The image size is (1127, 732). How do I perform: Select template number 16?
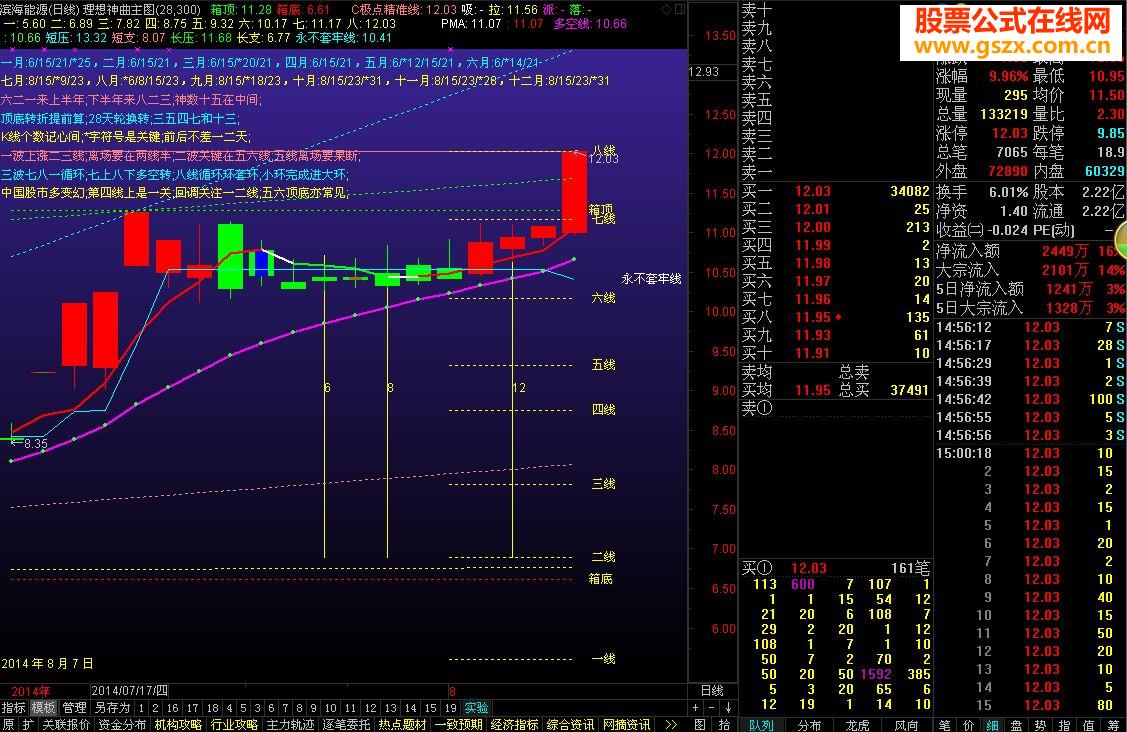pos(172,708)
